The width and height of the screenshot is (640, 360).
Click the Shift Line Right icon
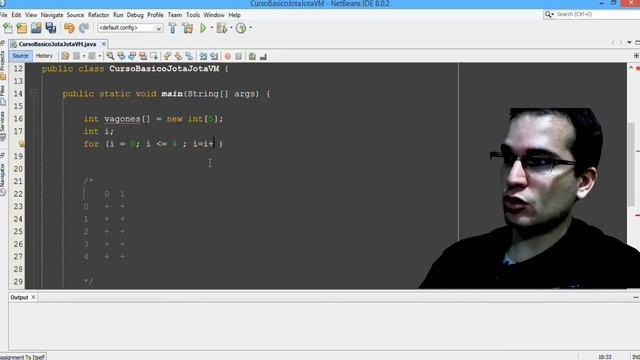coord(214,56)
